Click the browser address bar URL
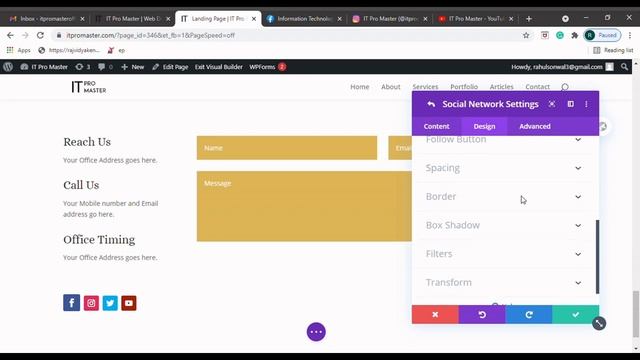This screenshot has width=640, height=360. click(x=150, y=36)
